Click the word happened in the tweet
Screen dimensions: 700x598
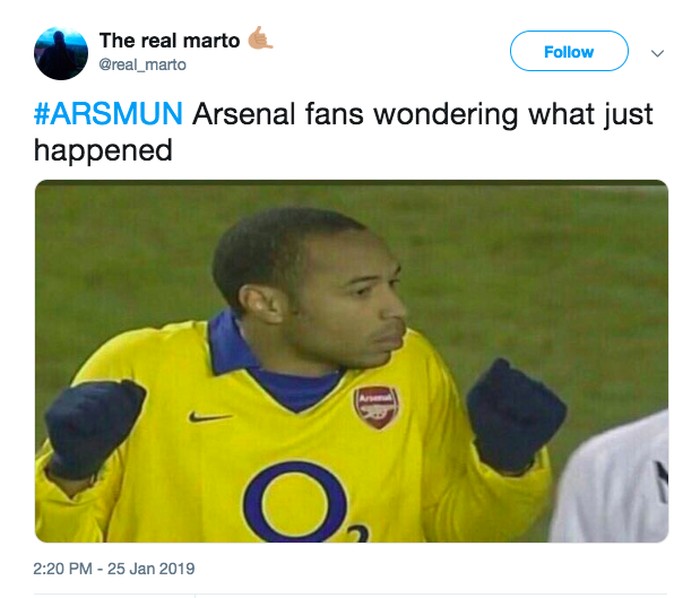pos(103,150)
